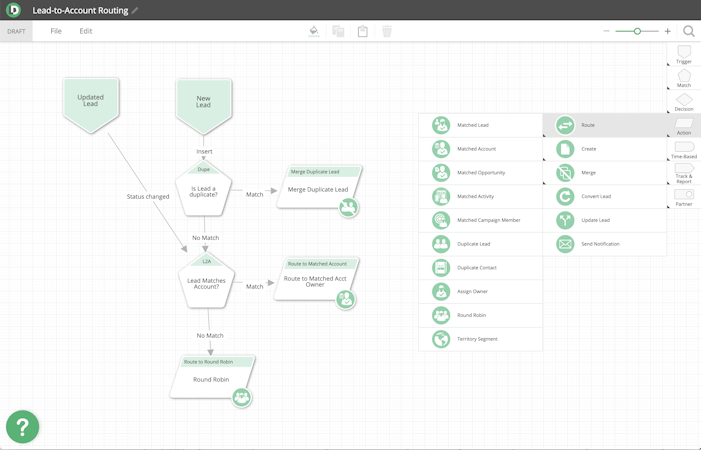Select Duplicate Contact route option

[x=481, y=268]
